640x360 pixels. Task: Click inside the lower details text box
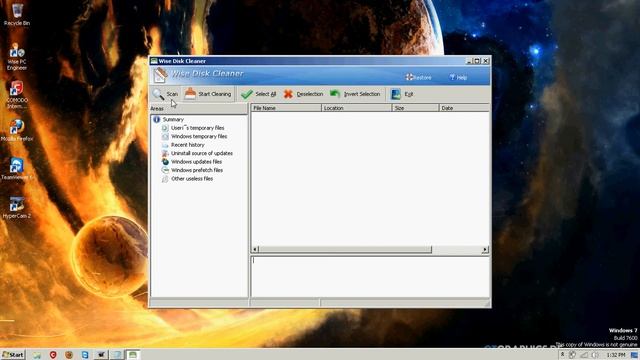coord(370,277)
